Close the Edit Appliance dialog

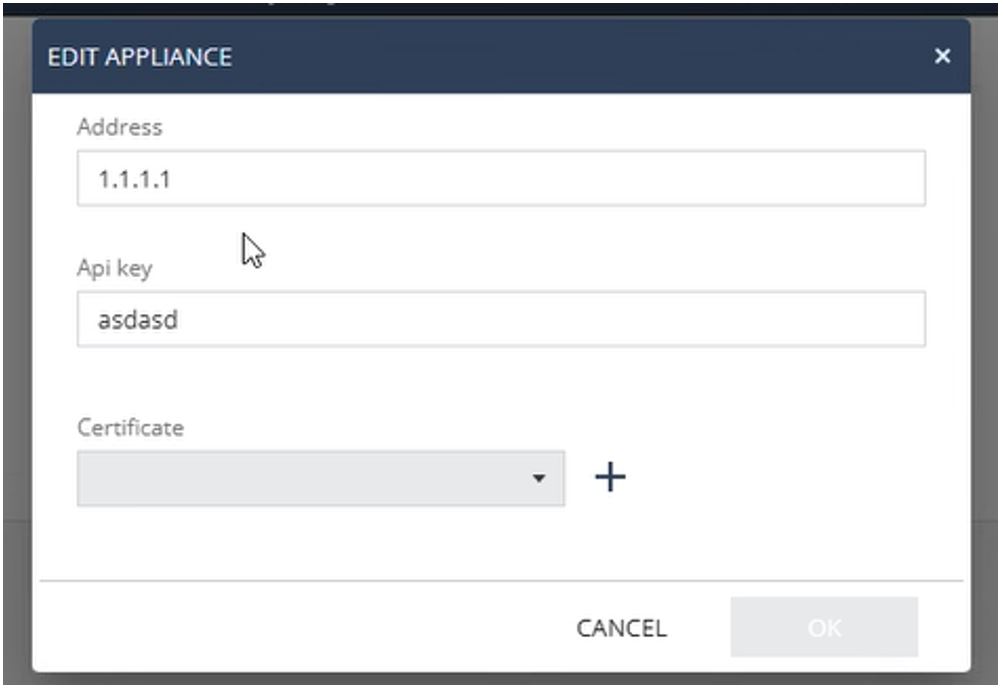click(x=942, y=56)
